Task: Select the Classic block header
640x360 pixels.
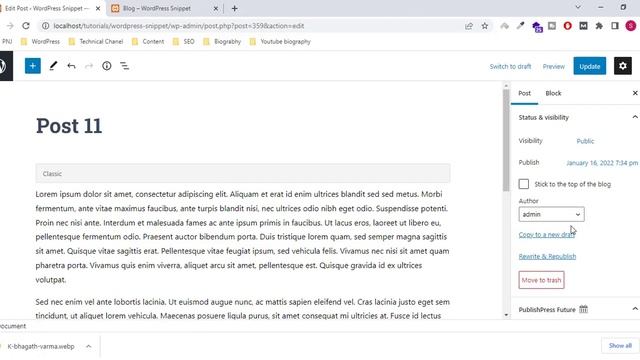Action: (243, 174)
